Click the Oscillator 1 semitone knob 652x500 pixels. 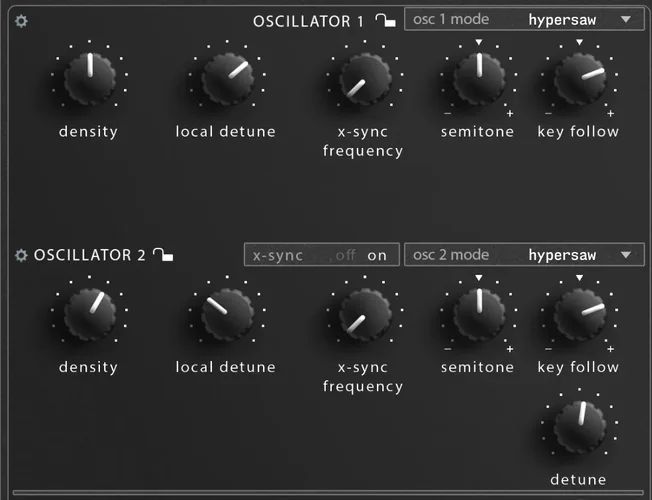[x=479, y=78]
